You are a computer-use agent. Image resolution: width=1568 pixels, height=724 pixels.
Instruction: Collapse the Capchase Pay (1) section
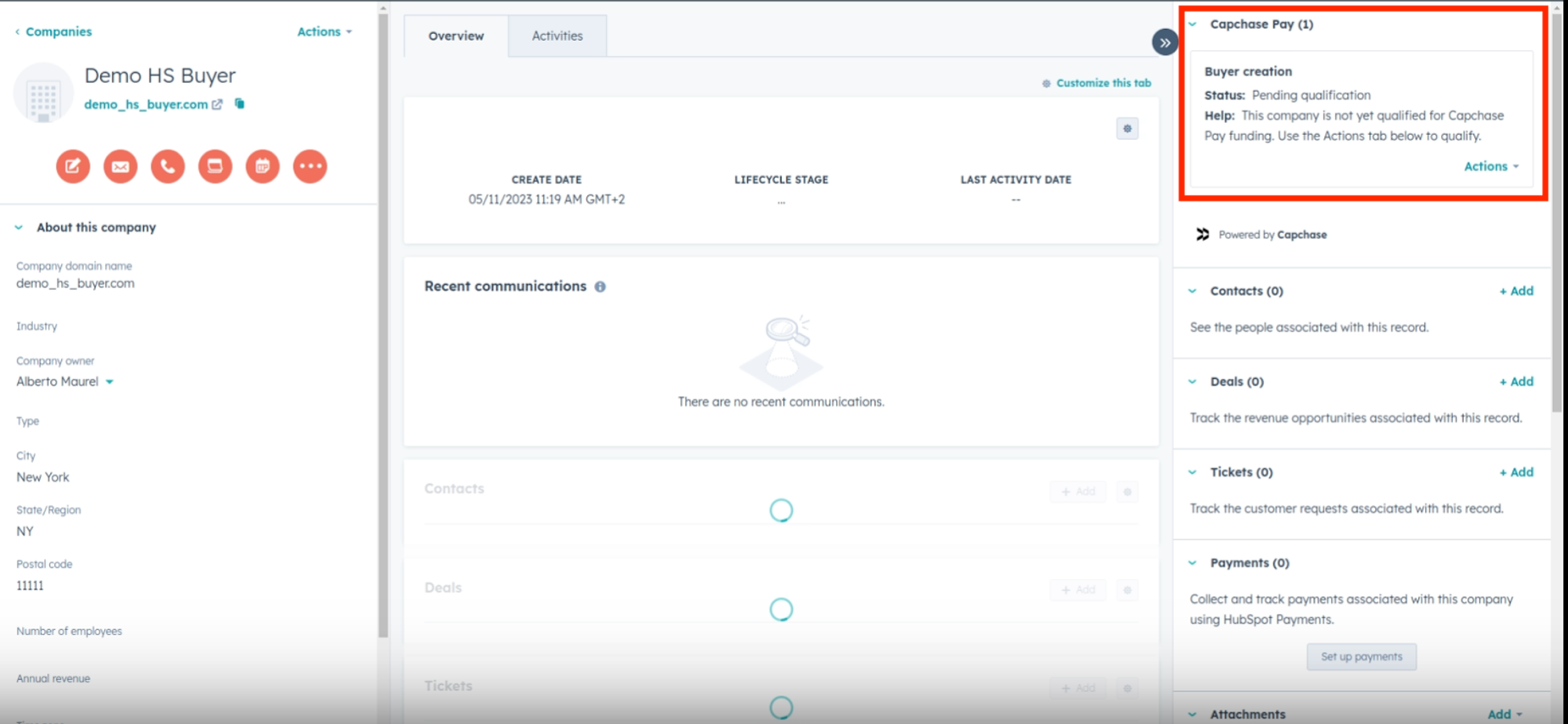coord(1192,24)
